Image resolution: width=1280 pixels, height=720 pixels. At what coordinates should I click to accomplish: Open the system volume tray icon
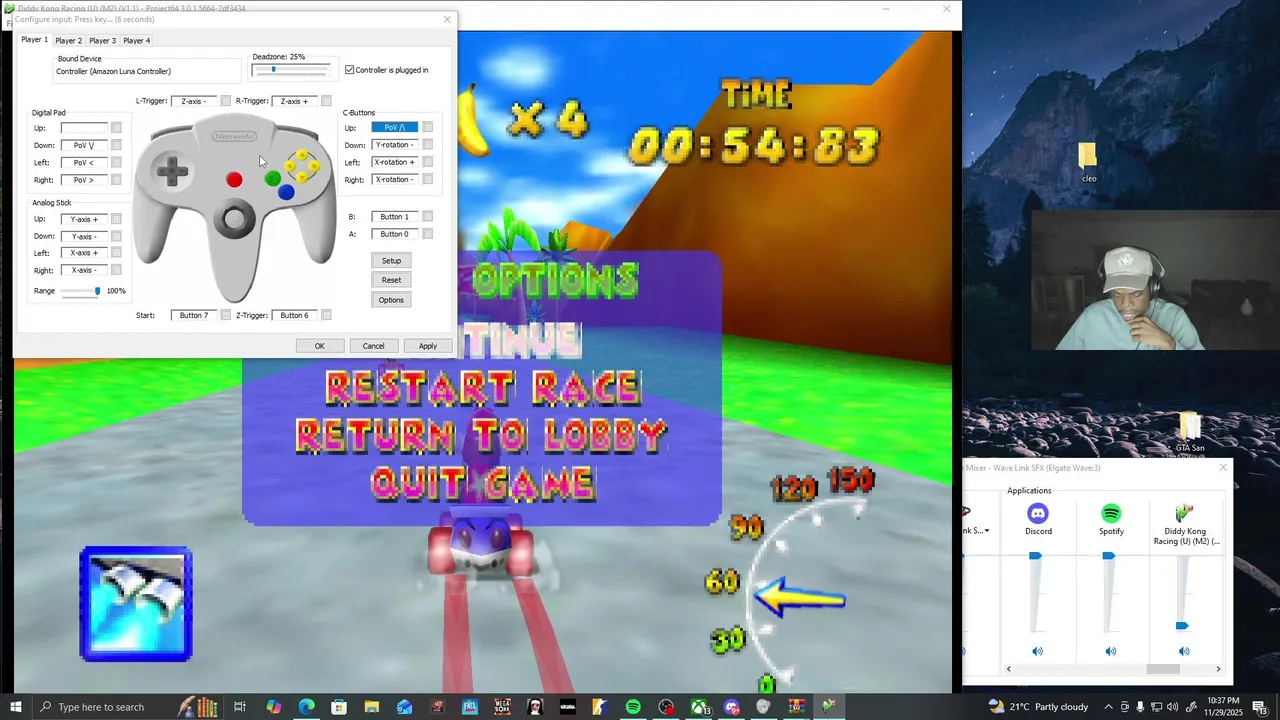(1172, 707)
